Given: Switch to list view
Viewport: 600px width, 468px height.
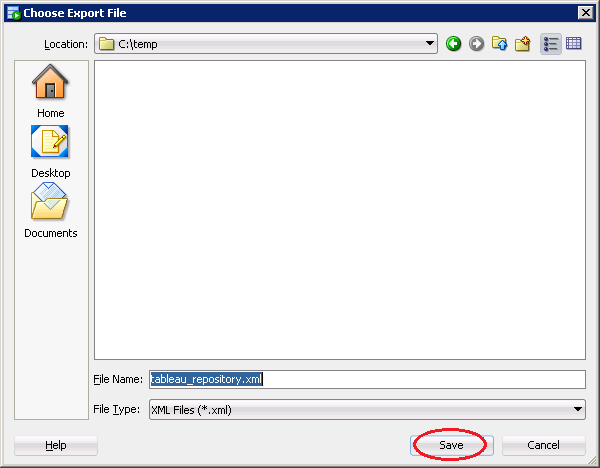Looking at the screenshot, I should (x=551, y=44).
